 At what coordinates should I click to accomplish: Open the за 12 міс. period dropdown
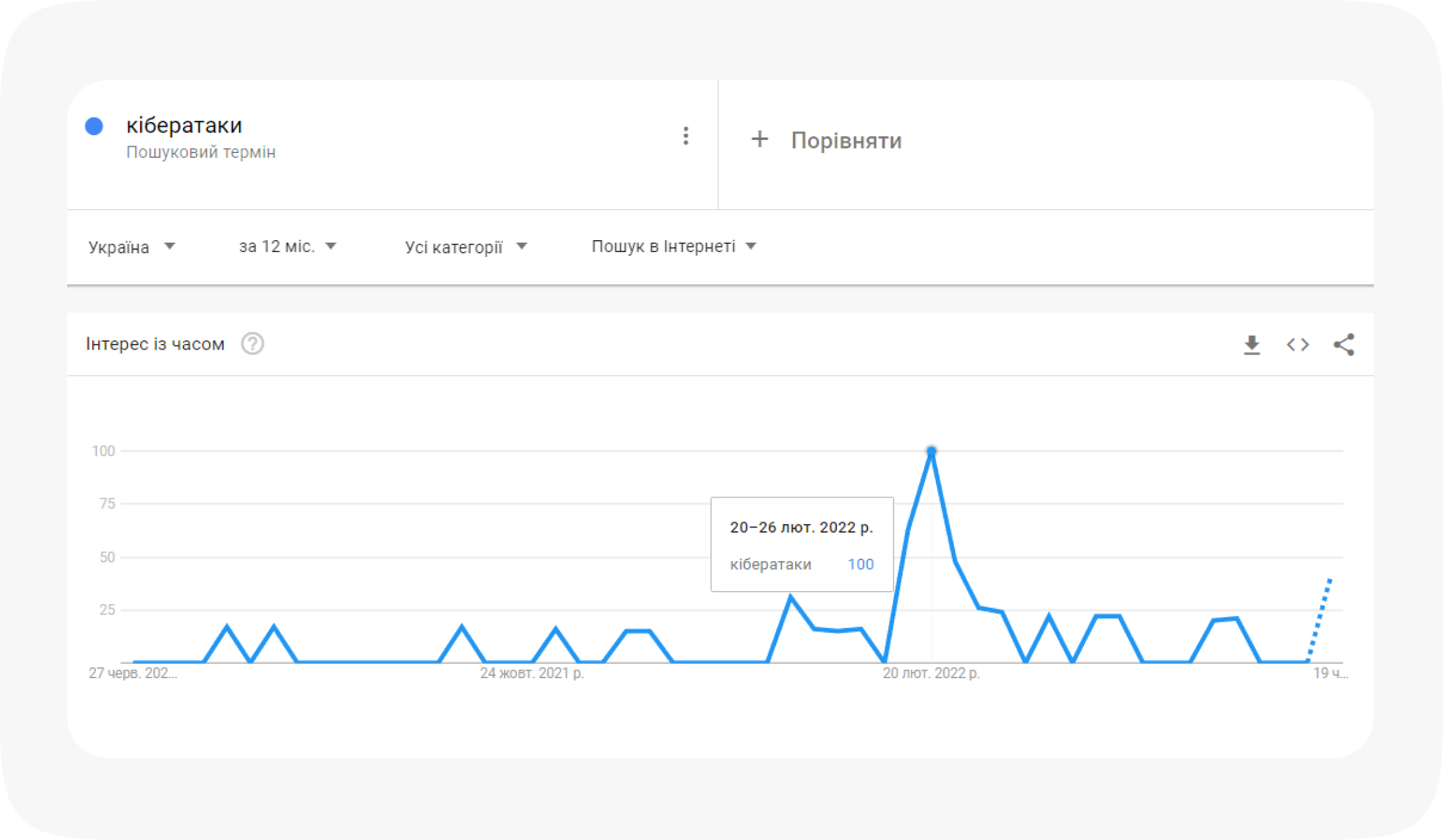(x=287, y=246)
